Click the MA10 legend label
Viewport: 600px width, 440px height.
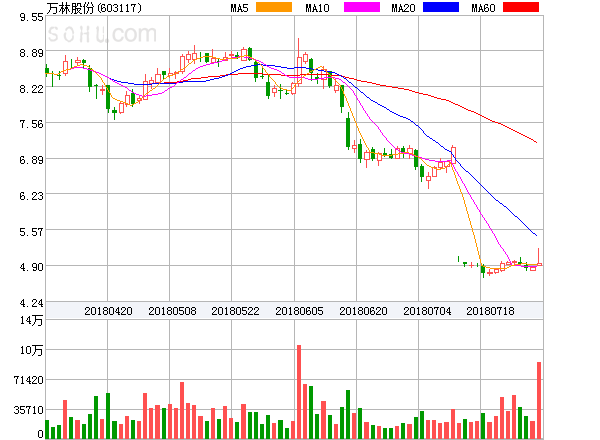pyautogui.click(x=317, y=8)
